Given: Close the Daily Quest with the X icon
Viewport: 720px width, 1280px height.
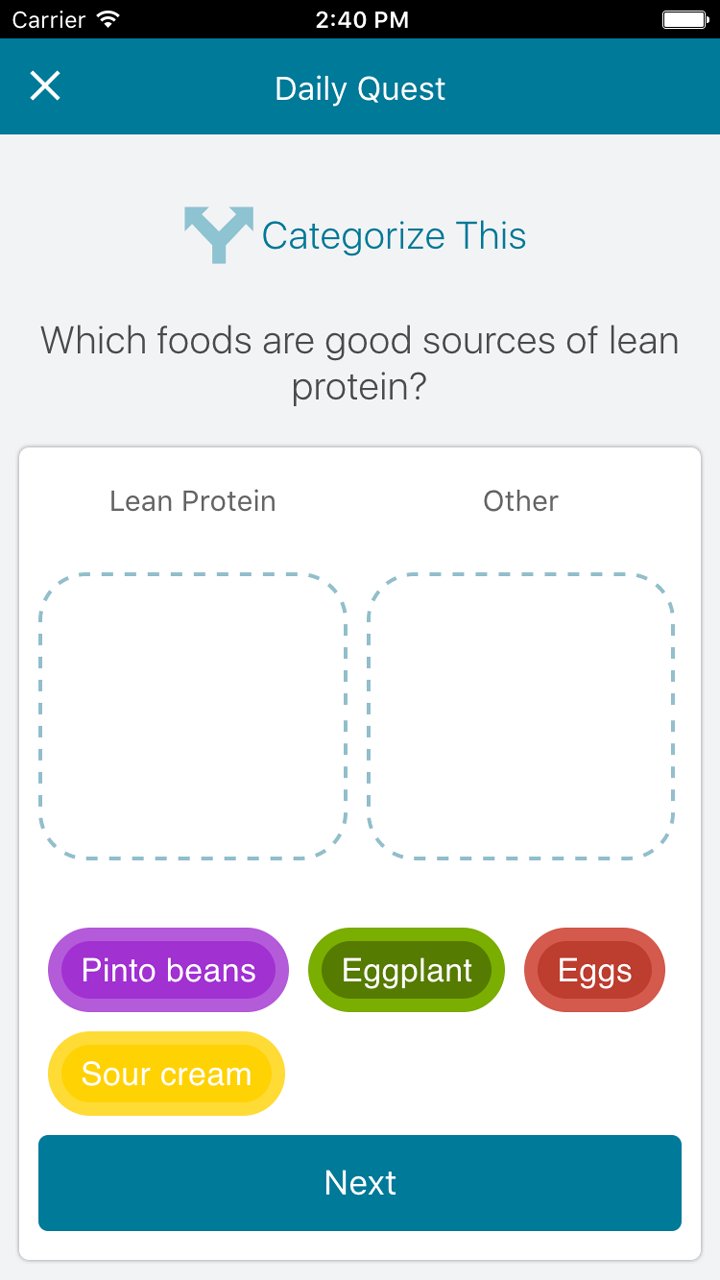Looking at the screenshot, I should [45, 87].
